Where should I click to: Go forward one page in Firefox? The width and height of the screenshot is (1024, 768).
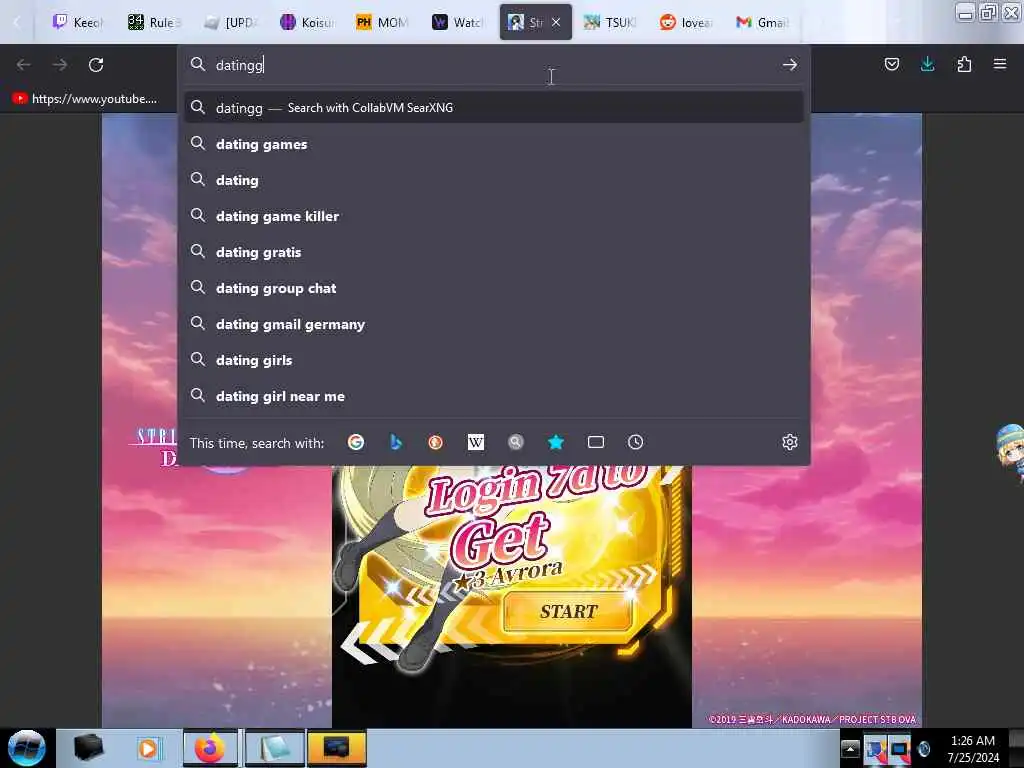(60, 65)
